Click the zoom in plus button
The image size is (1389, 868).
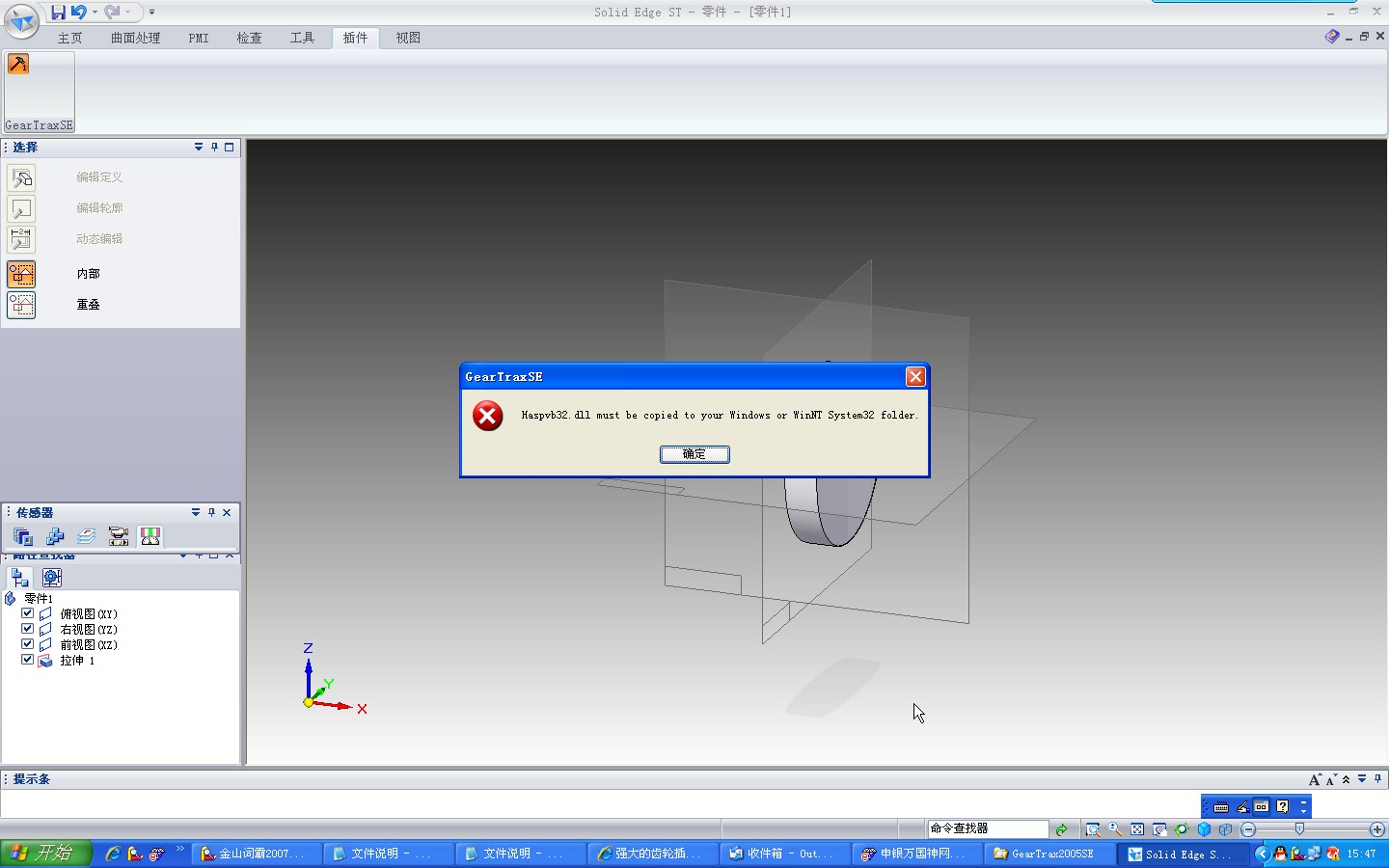pos(1377,829)
